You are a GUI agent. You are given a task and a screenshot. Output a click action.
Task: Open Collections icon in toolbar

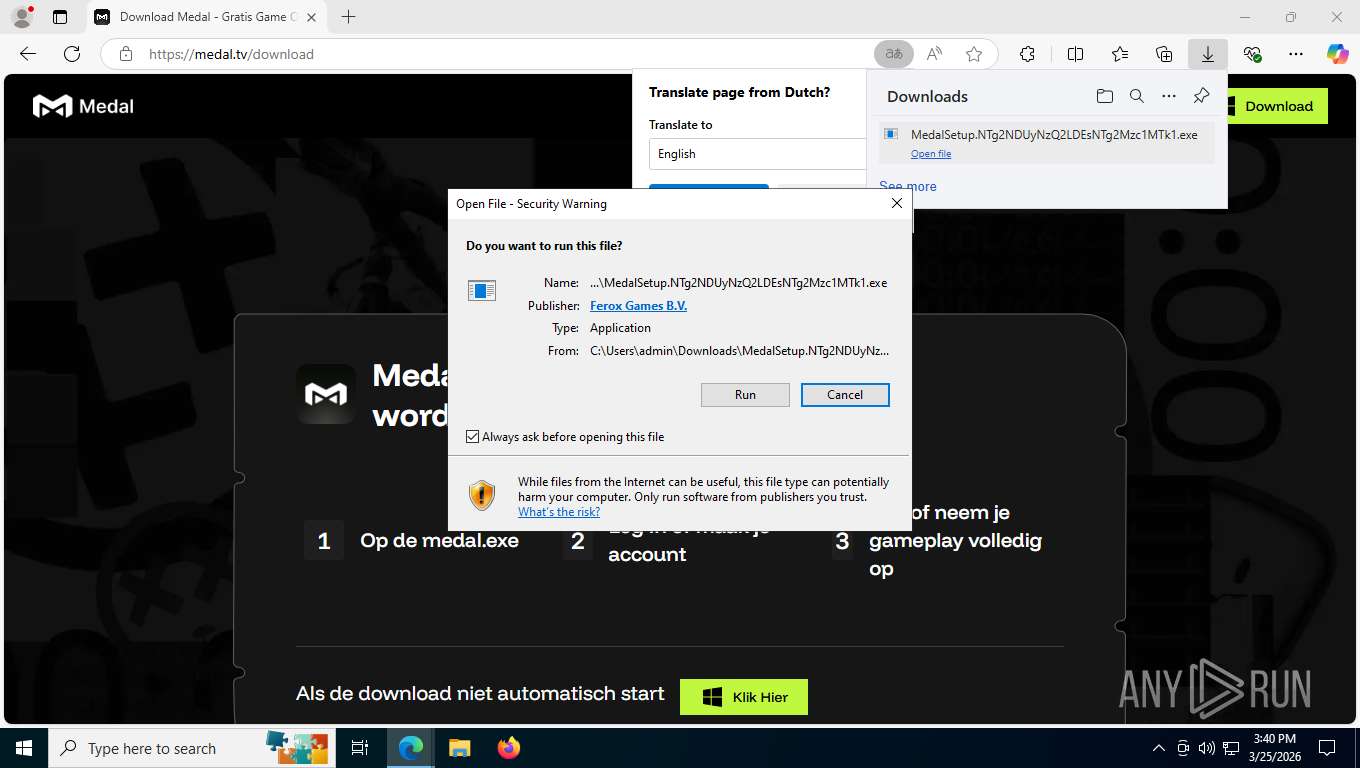[x=1164, y=54]
